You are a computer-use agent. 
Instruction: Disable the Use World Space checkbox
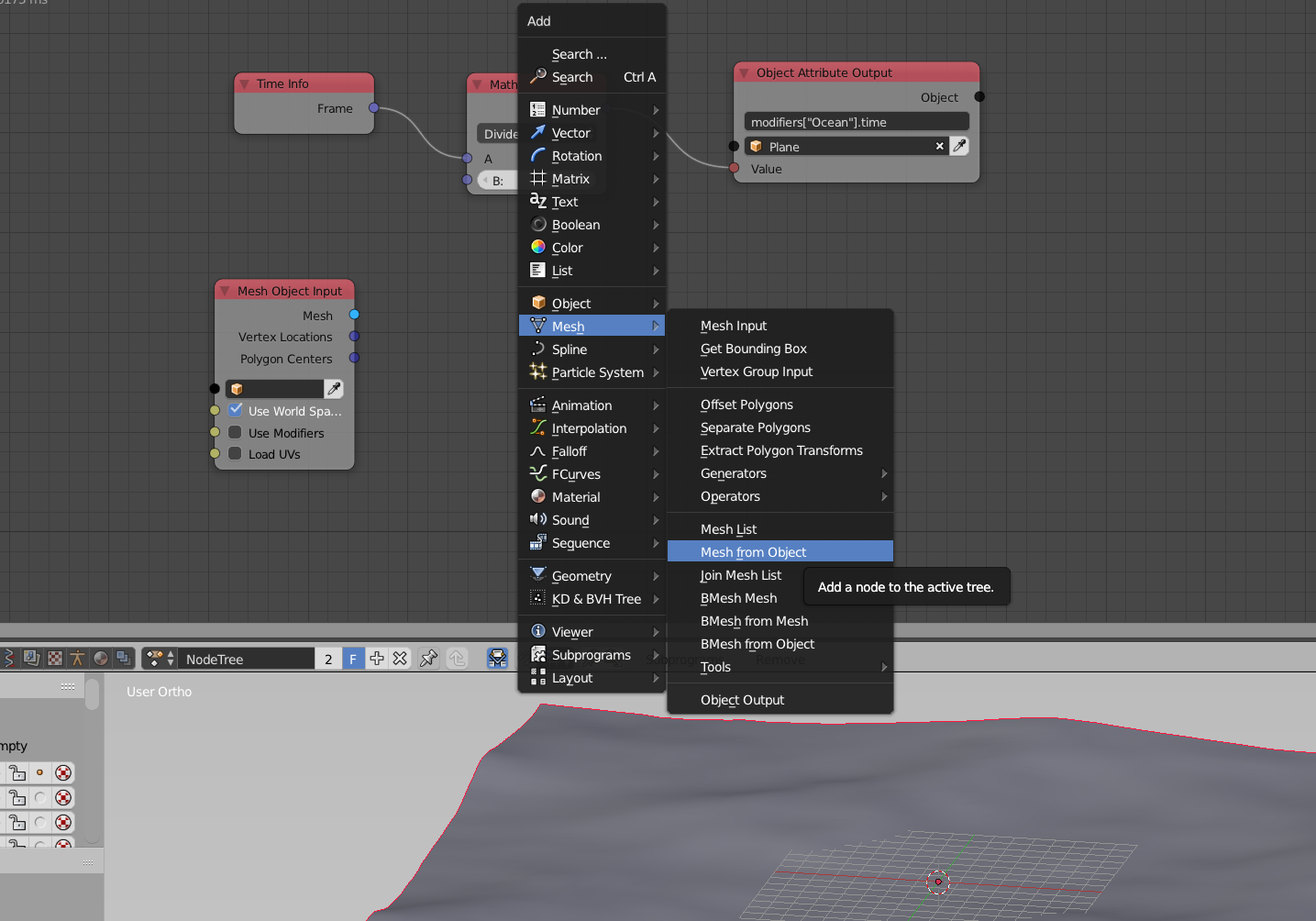(237, 410)
